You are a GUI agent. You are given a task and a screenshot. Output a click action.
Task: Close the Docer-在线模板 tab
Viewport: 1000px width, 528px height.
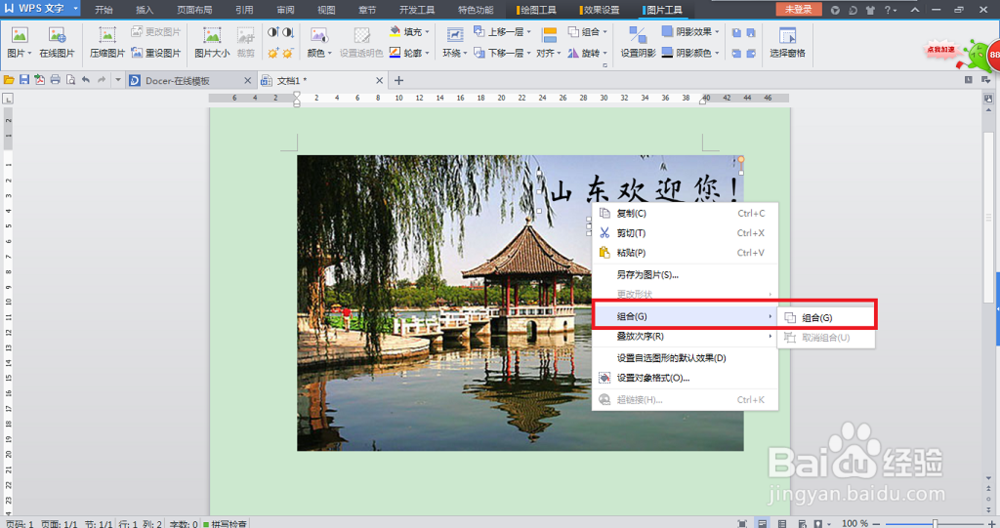(x=247, y=80)
